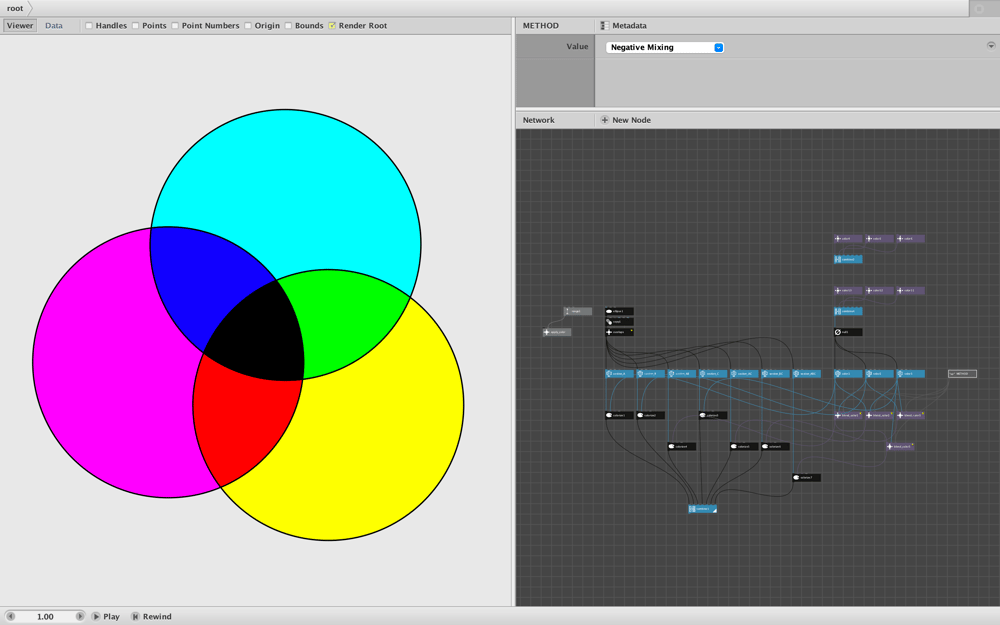Select the combine4 node

[848, 311]
